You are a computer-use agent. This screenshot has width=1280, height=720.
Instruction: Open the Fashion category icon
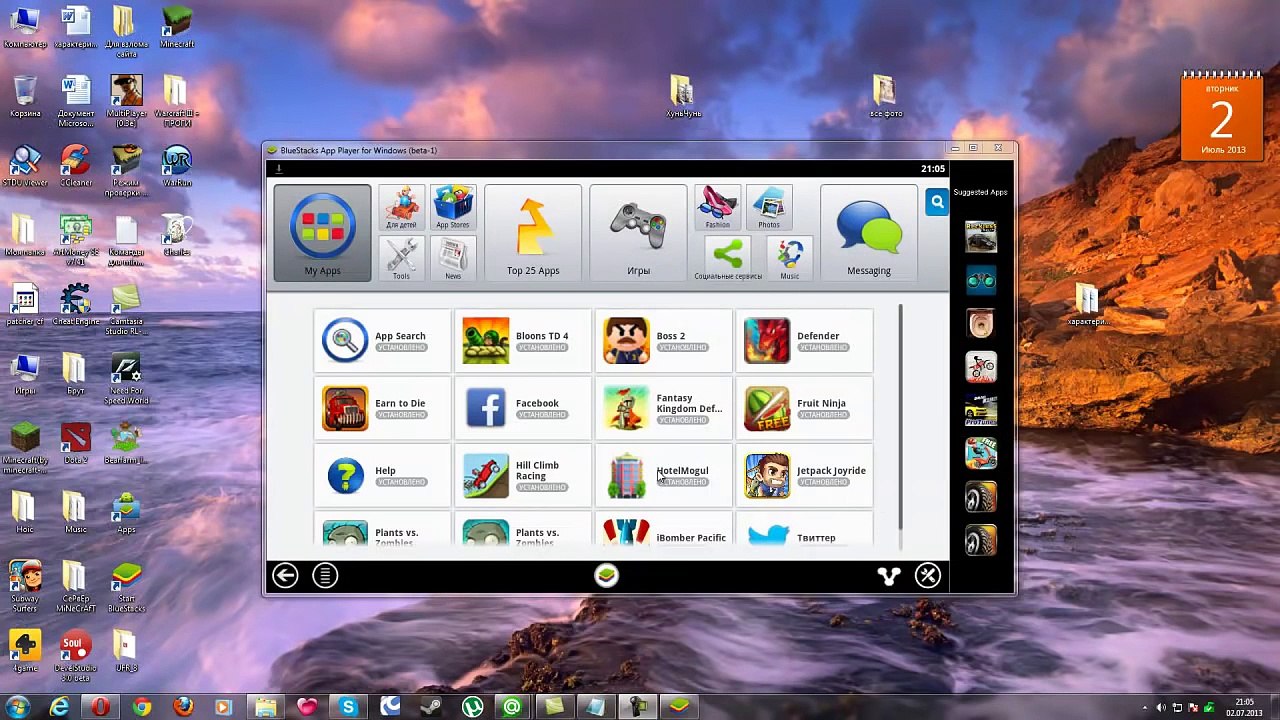(x=717, y=208)
